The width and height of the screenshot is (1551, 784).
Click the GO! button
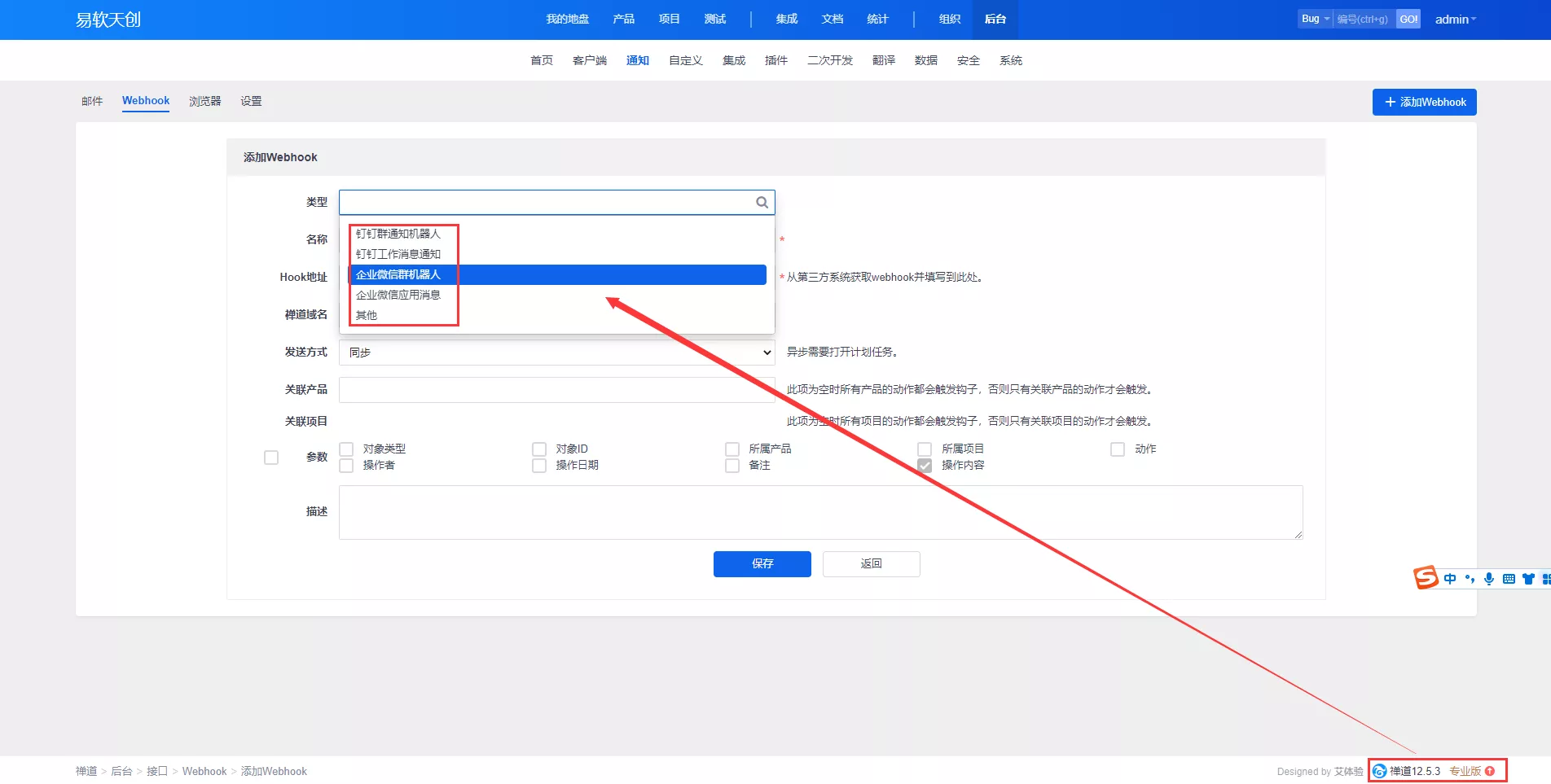click(x=1409, y=19)
